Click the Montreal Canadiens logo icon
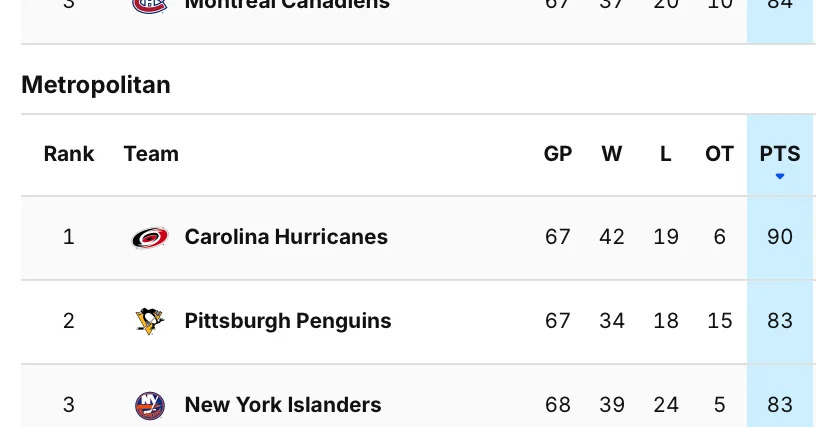 [149, 5]
